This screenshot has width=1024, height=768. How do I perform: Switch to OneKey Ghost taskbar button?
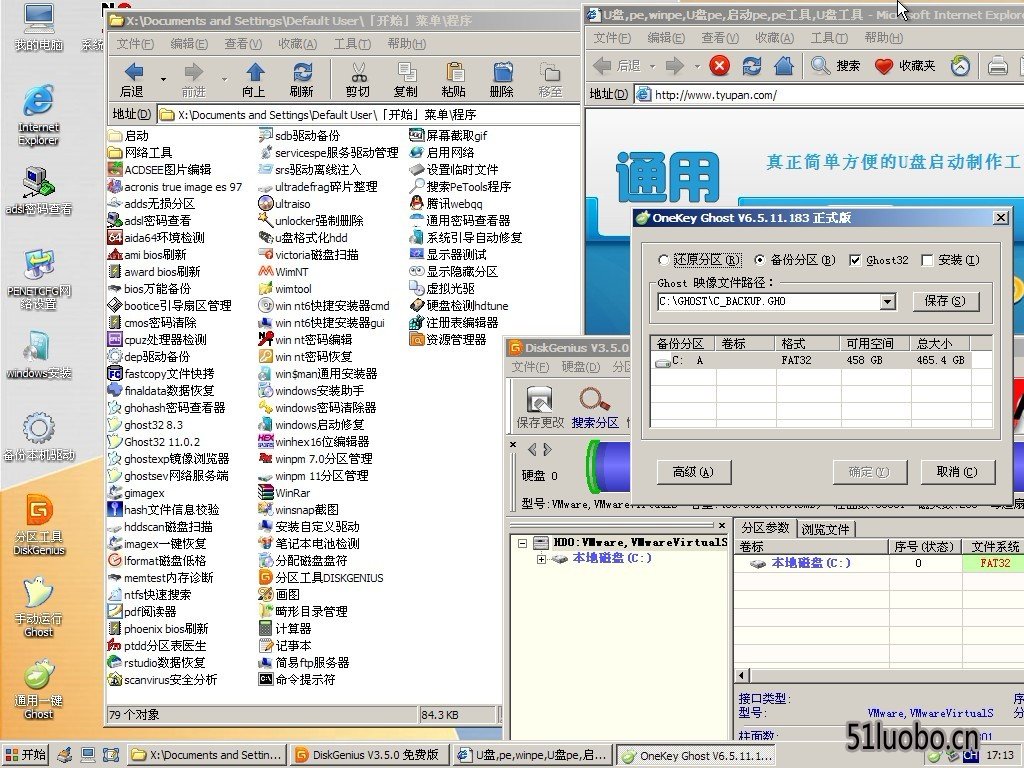(695, 755)
